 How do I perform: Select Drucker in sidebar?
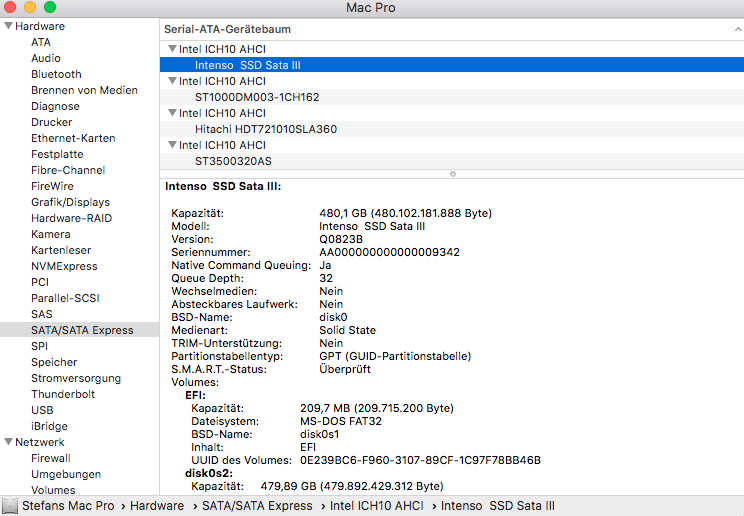click(x=51, y=122)
